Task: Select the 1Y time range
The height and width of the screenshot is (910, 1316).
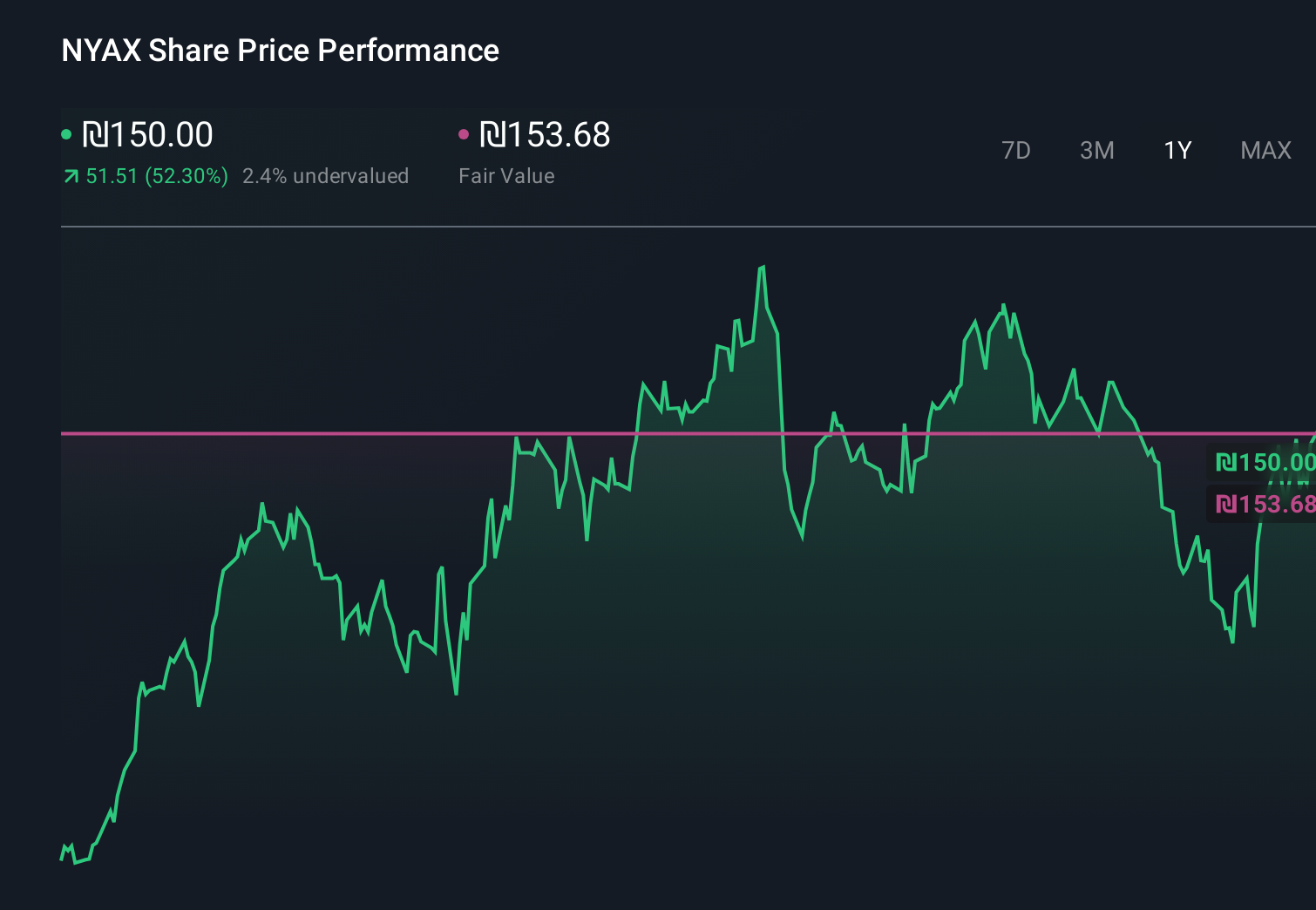Action: click(1177, 150)
